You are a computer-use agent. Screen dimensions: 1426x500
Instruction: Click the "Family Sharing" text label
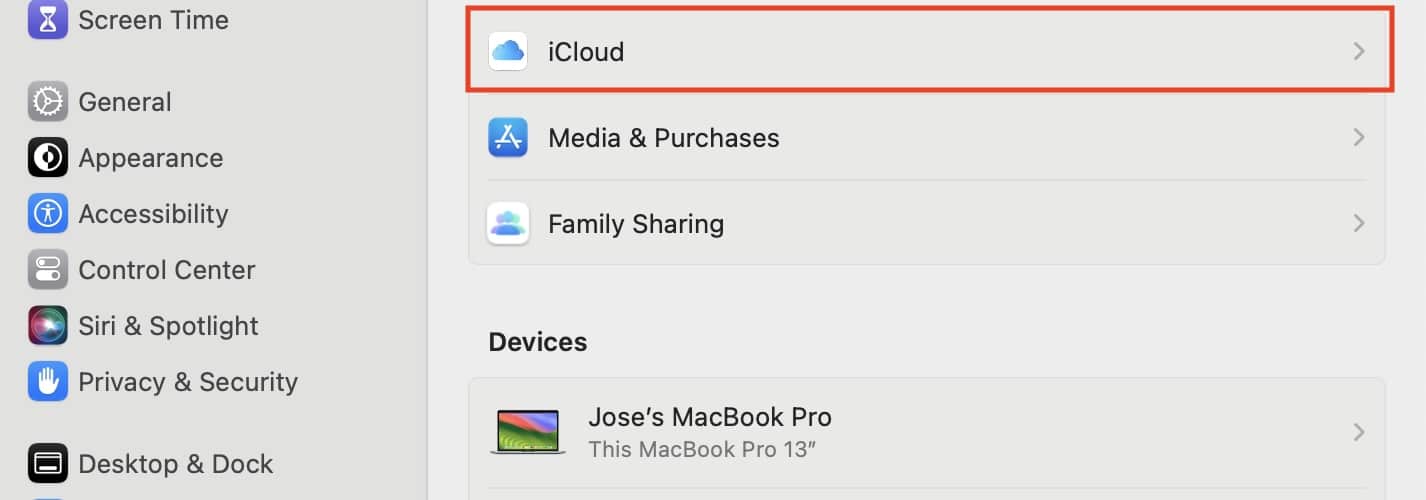point(635,224)
